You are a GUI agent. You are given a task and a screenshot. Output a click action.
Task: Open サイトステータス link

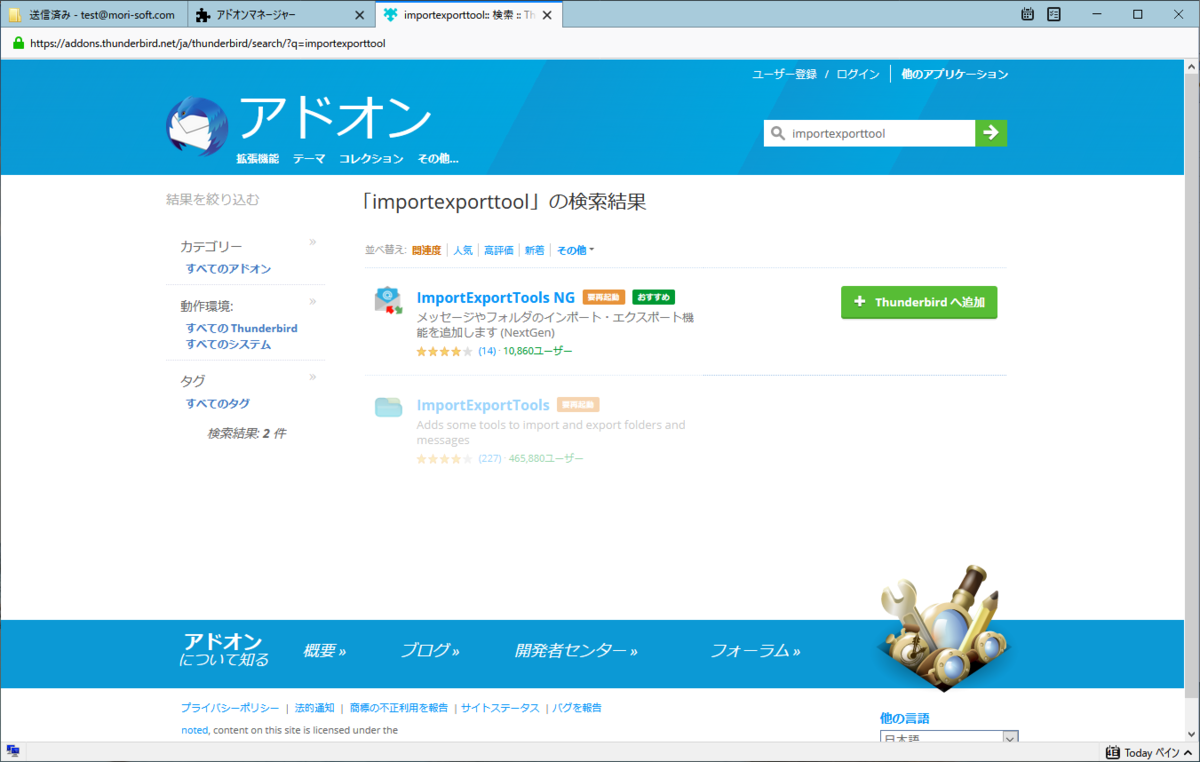pos(500,708)
